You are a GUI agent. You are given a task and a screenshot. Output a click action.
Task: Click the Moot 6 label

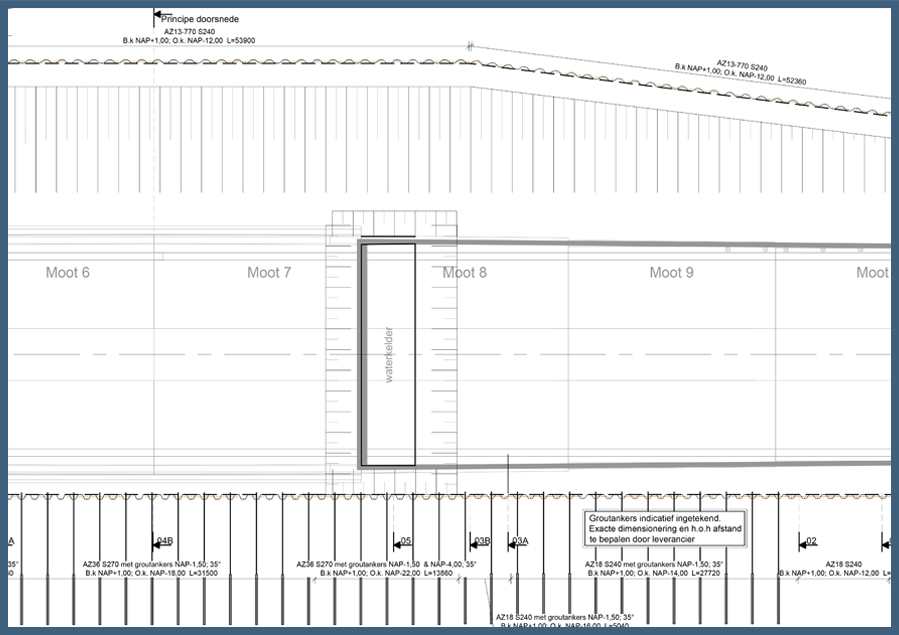pos(68,272)
